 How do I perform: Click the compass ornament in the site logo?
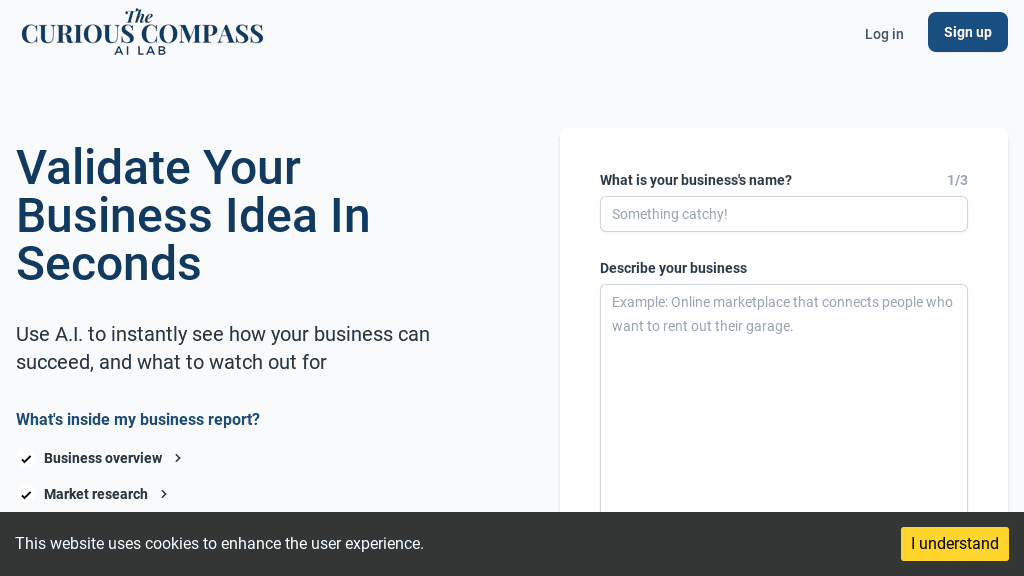[x=142, y=16]
